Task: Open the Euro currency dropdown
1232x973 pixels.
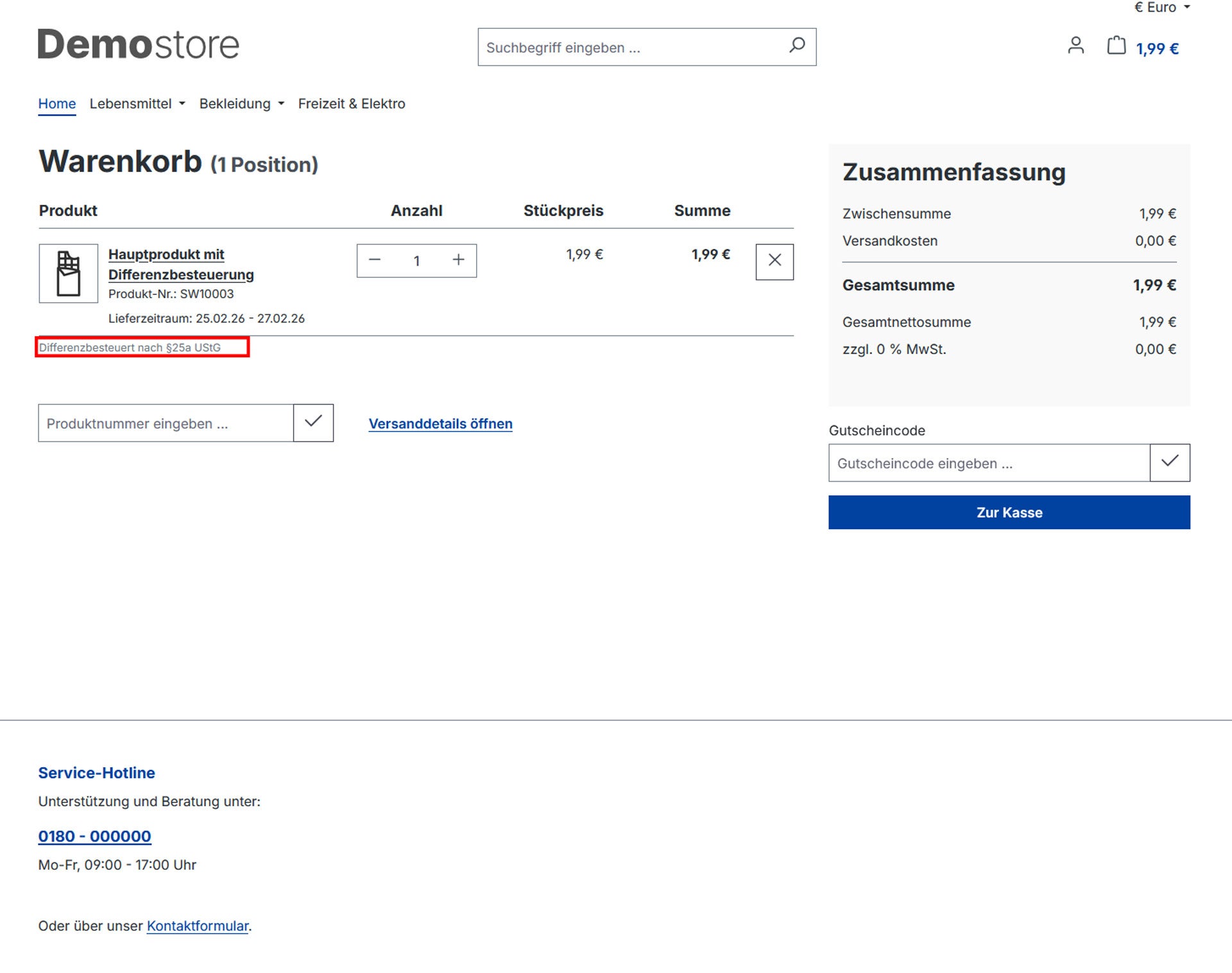Action: [x=1161, y=8]
